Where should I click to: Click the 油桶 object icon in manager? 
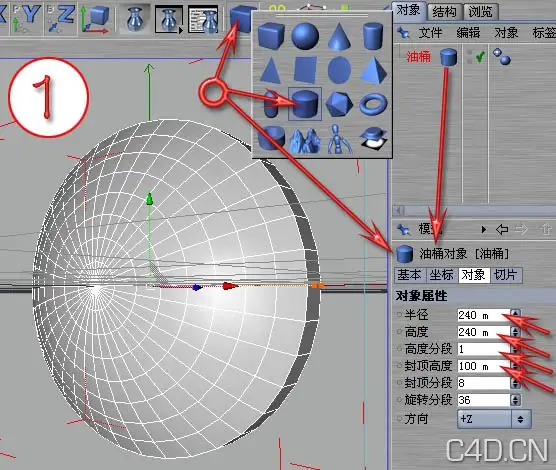point(449,57)
